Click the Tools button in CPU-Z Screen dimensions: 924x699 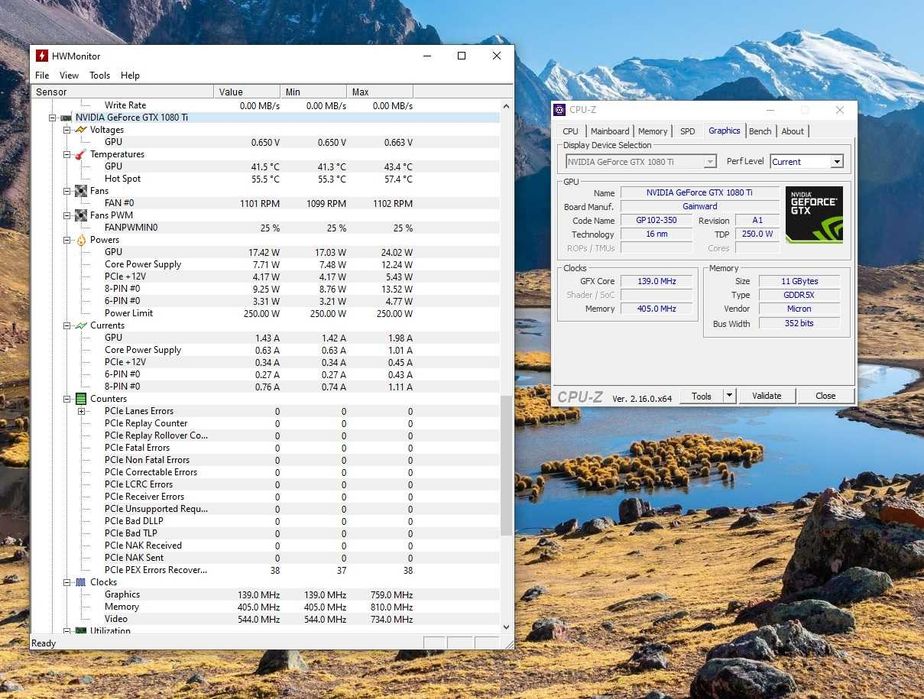[x=701, y=396]
